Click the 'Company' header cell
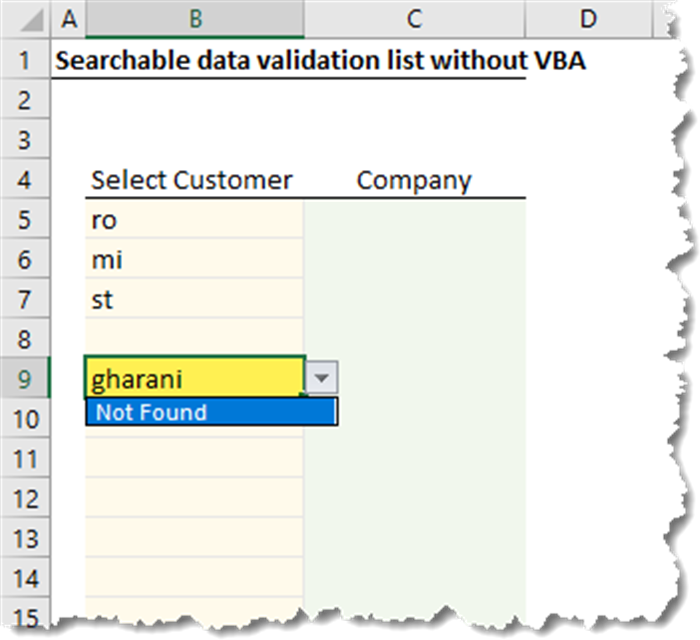Screen dimensions: 700x640 pos(414,180)
